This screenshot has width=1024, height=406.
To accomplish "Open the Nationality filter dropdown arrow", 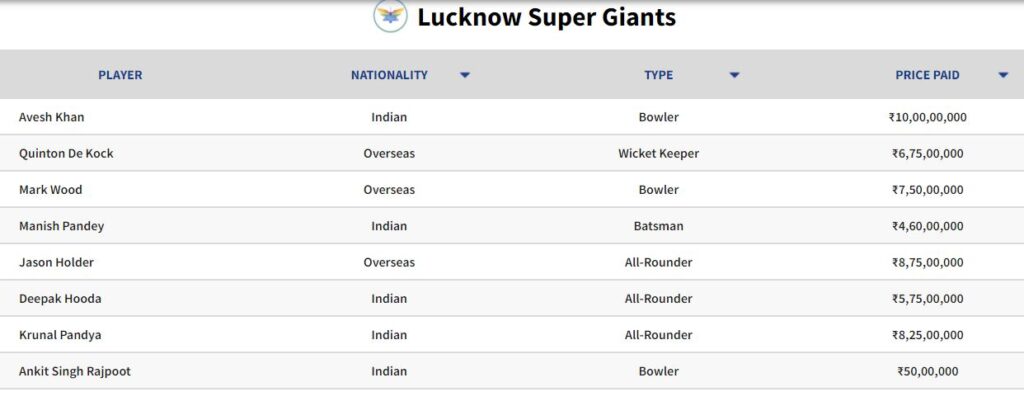I will coord(465,75).
